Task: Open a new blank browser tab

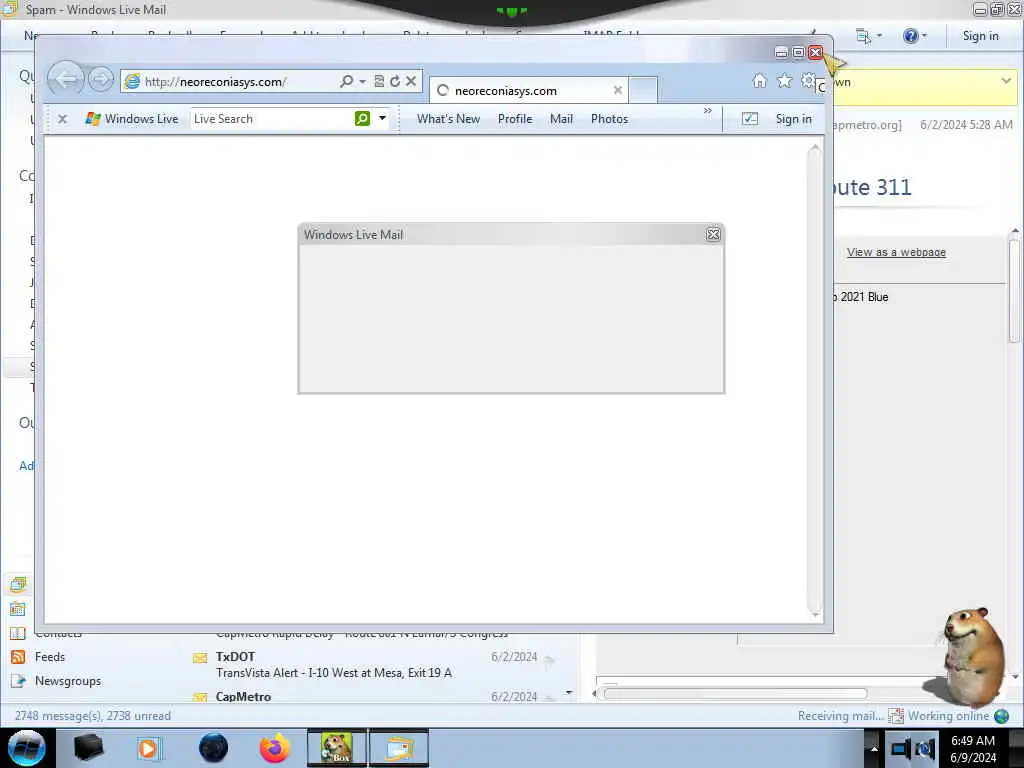Action: click(x=643, y=90)
